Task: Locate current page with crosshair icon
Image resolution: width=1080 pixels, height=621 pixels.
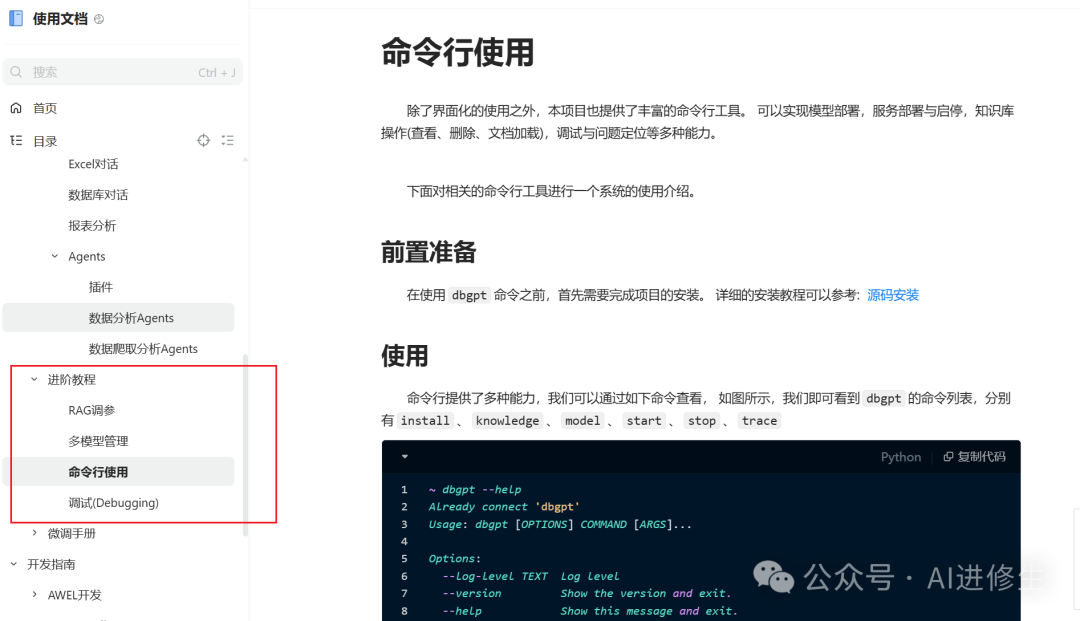Action: point(203,140)
